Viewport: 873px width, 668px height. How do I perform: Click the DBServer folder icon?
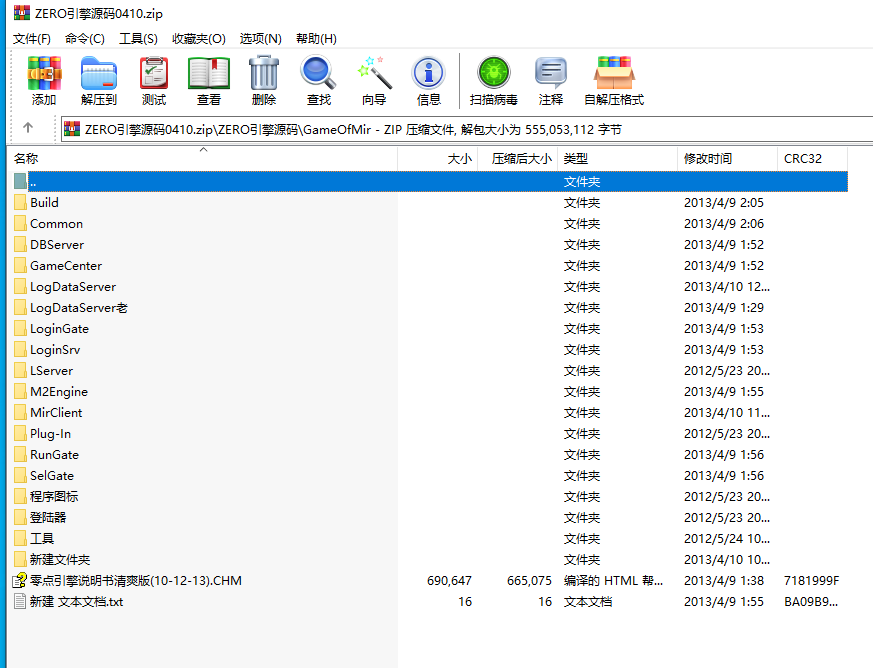[20, 244]
